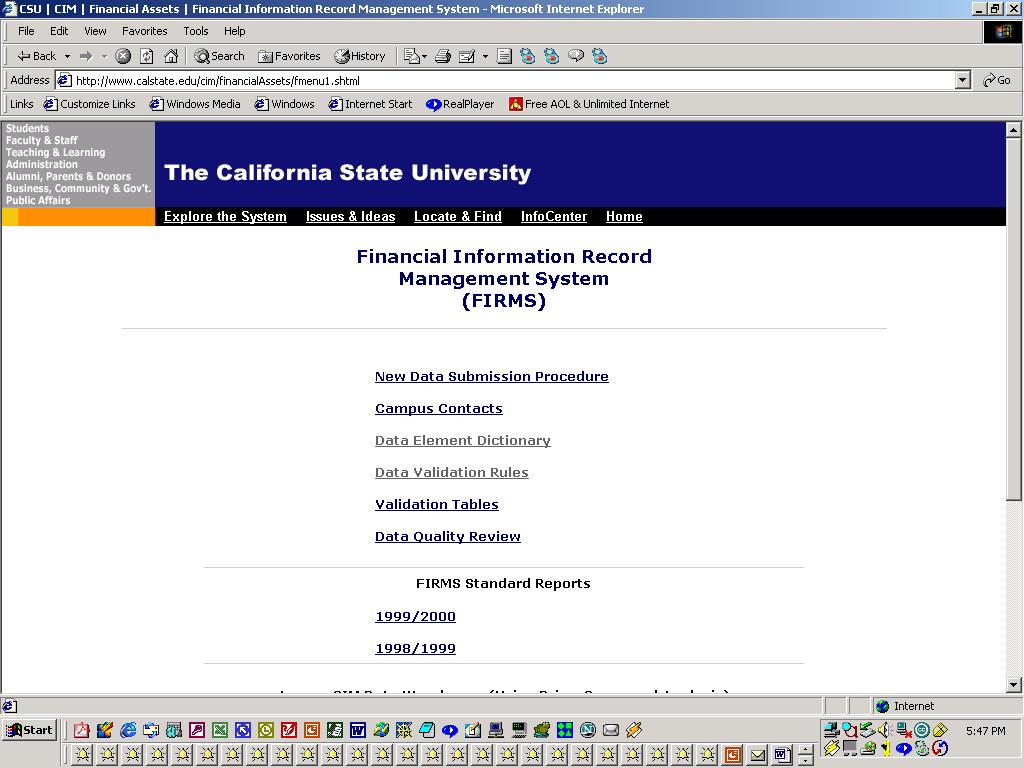Open New Data Submission Procedure link

492,377
